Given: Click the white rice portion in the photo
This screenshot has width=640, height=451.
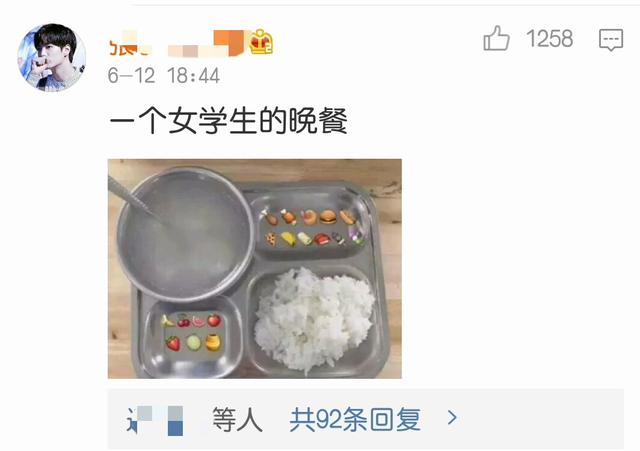Looking at the screenshot, I should pyautogui.click(x=314, y=318).
